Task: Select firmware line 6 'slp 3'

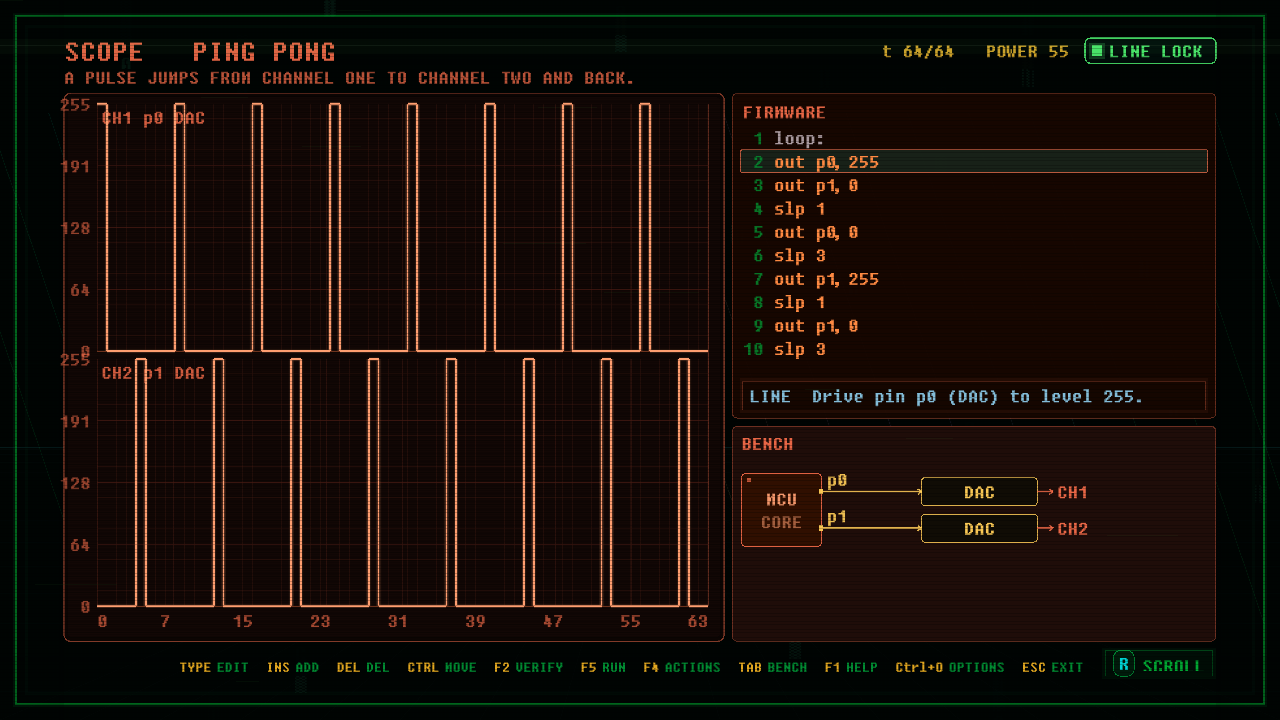Action: [974, 256]
